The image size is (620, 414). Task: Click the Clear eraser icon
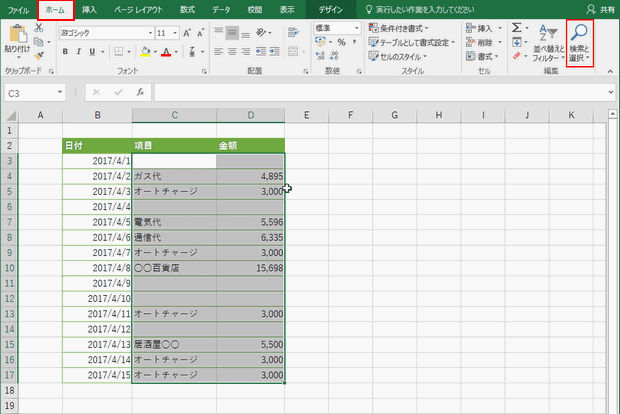pos(517,56)
